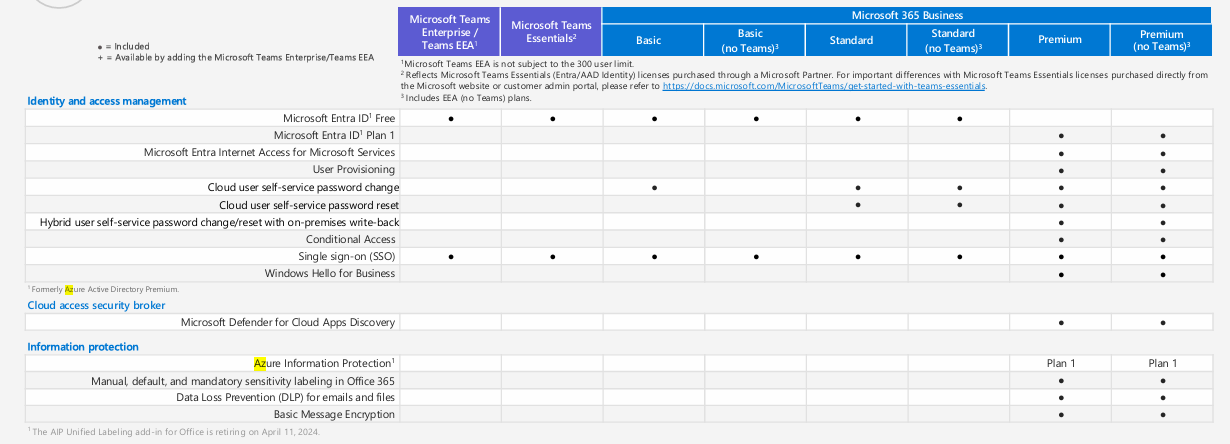This screenshot has height=444, width=1230.
Task: Click the dot for Windows Hello under Premium (no Teams)
Action: (1162, 273)
